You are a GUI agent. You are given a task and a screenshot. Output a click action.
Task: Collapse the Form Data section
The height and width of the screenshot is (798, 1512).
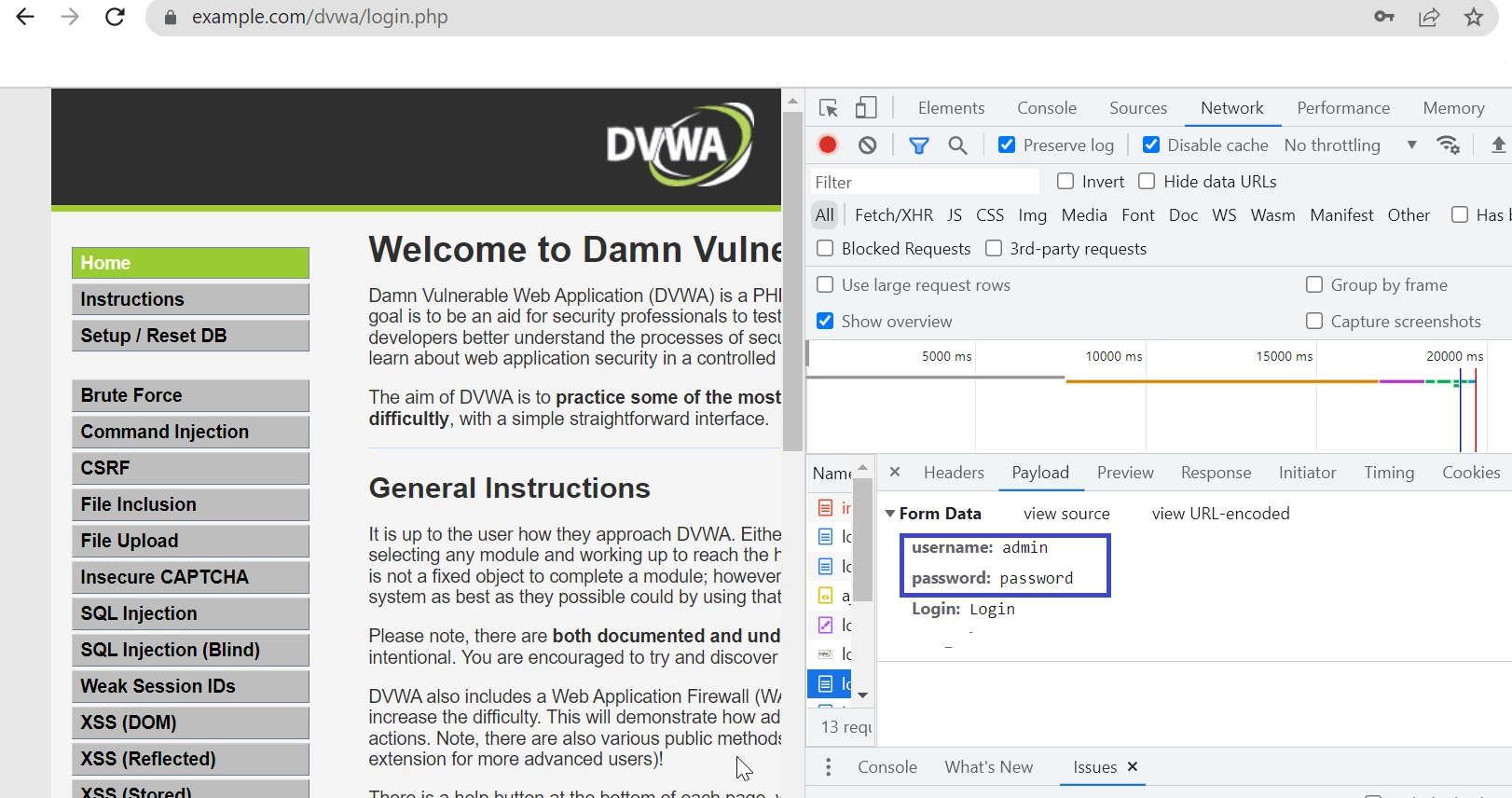pyautogui.click(x=890, y=514)
